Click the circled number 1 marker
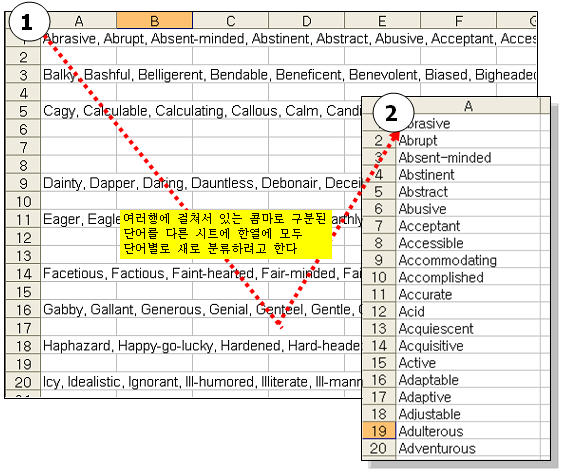Viewport: 563px width, 472px height. click(x=28, y=22)
